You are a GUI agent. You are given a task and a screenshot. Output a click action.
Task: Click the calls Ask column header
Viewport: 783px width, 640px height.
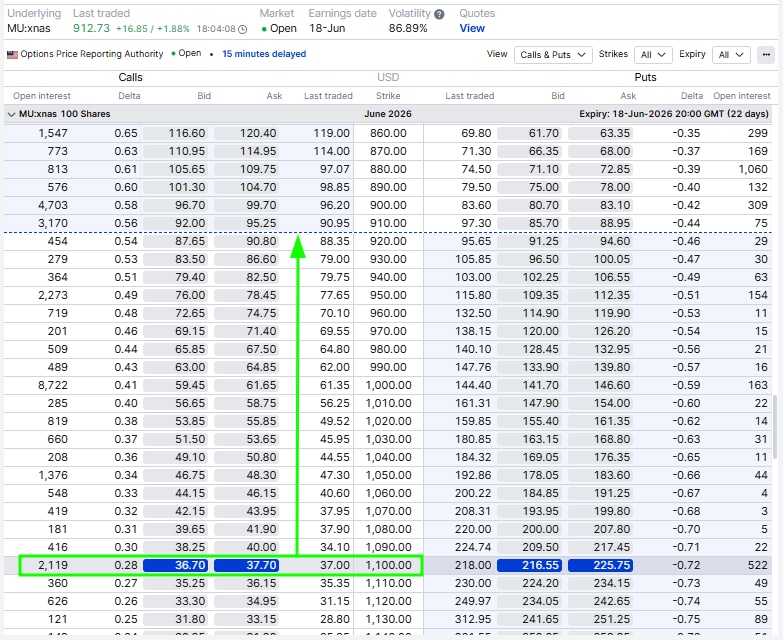(x=274, y=96)
